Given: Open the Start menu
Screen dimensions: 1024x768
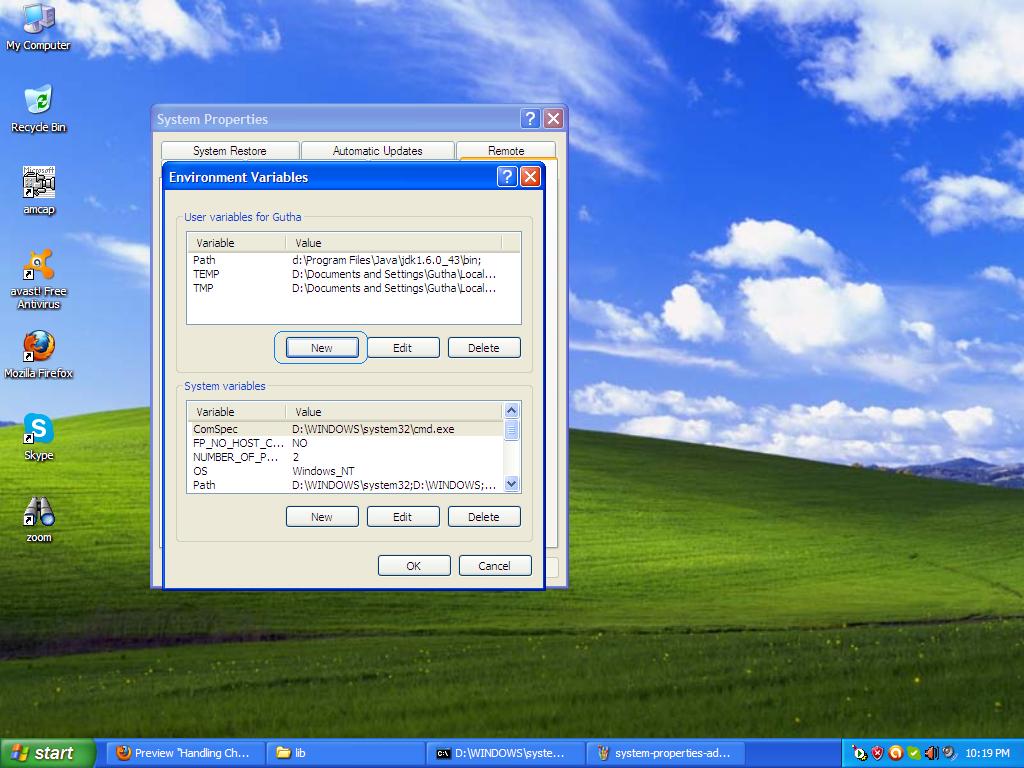Looking at the screenshot, I should tap(47, 752).
